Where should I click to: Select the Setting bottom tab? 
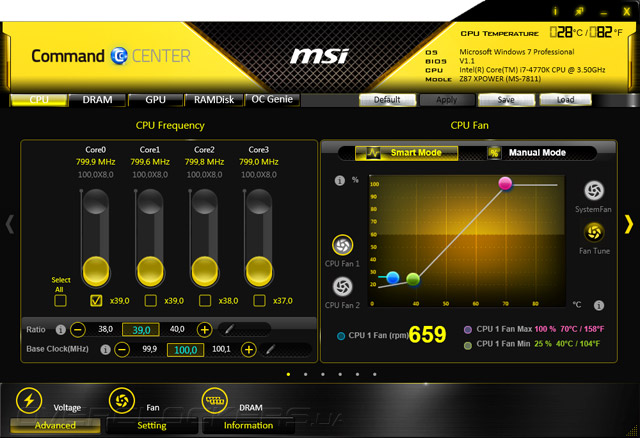151,425
